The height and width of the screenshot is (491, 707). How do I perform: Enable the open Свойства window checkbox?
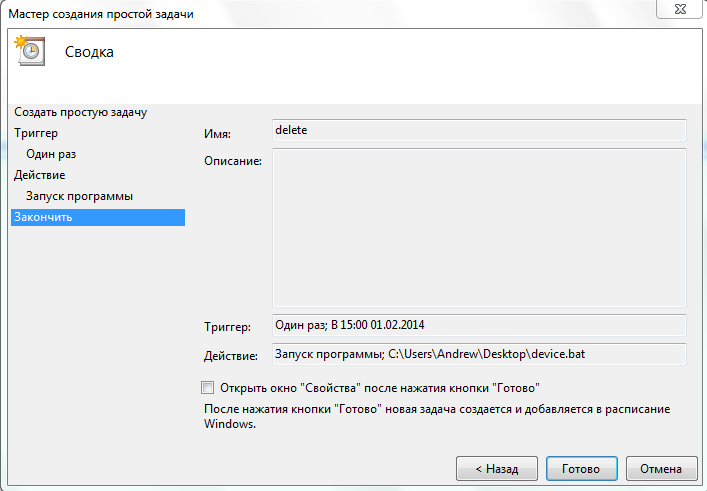pos(207,387)
